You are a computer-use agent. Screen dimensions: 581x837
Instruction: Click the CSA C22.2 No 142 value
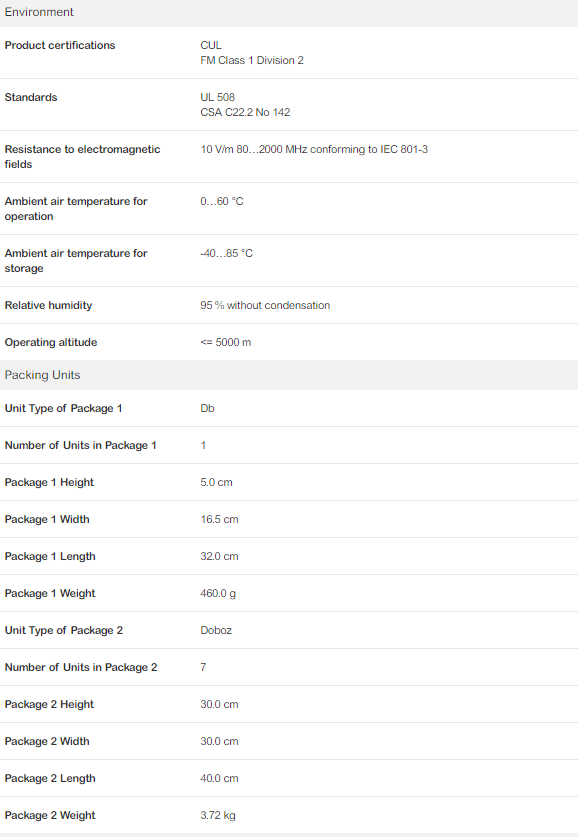point(245,112)
